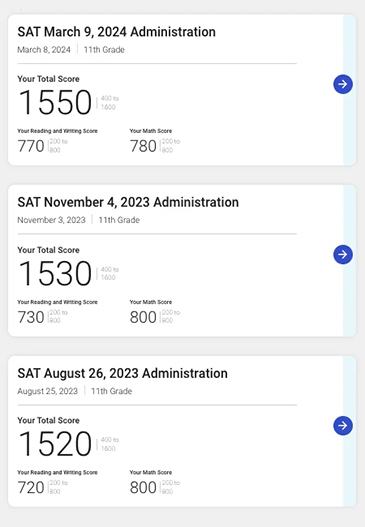The width and height of the screenshot is (365, 527).
Task: Click the 730 Reading and Writing score
Action: [x=31, y=317]
